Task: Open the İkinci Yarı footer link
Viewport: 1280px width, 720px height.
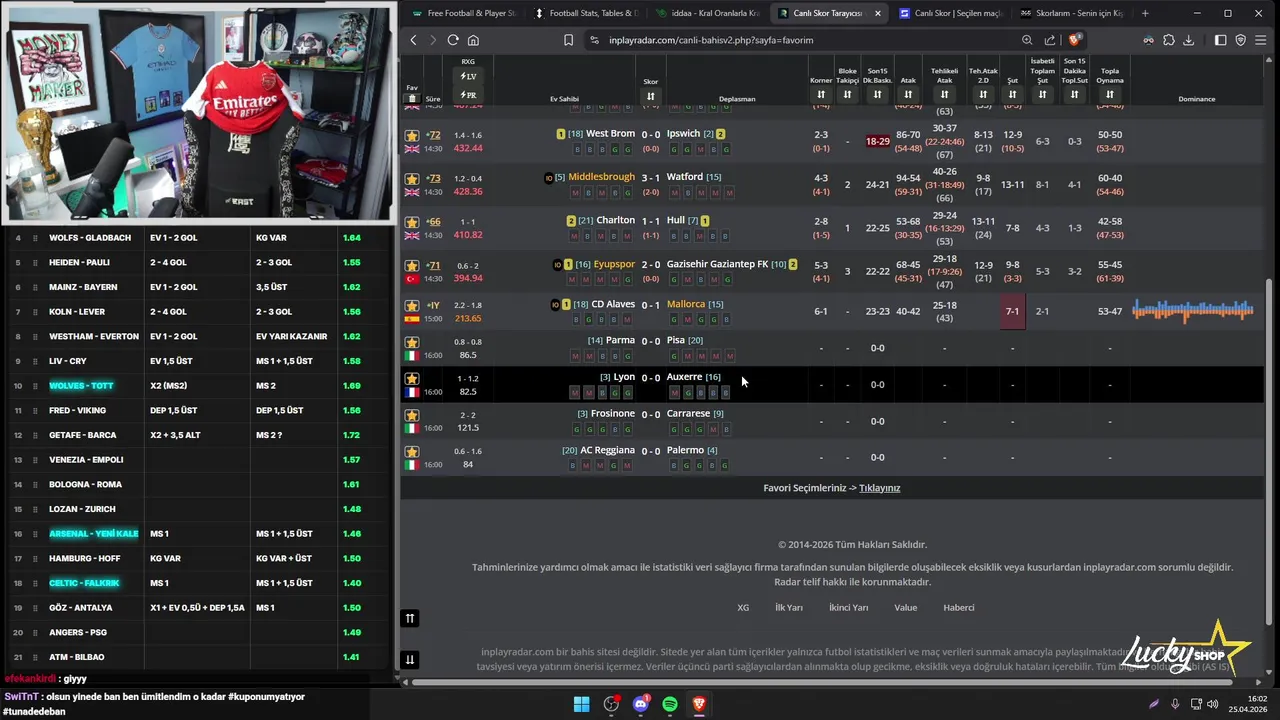Action: 848,607
